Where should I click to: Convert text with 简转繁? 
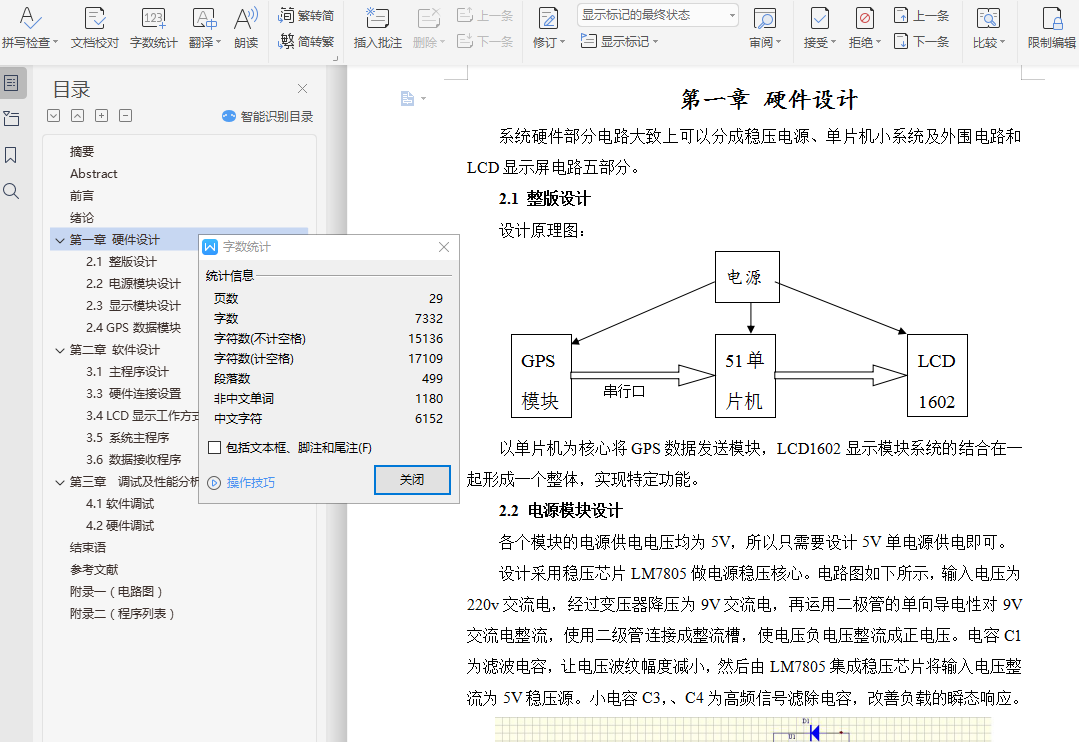pyautogui.click(x=306, y=41)
